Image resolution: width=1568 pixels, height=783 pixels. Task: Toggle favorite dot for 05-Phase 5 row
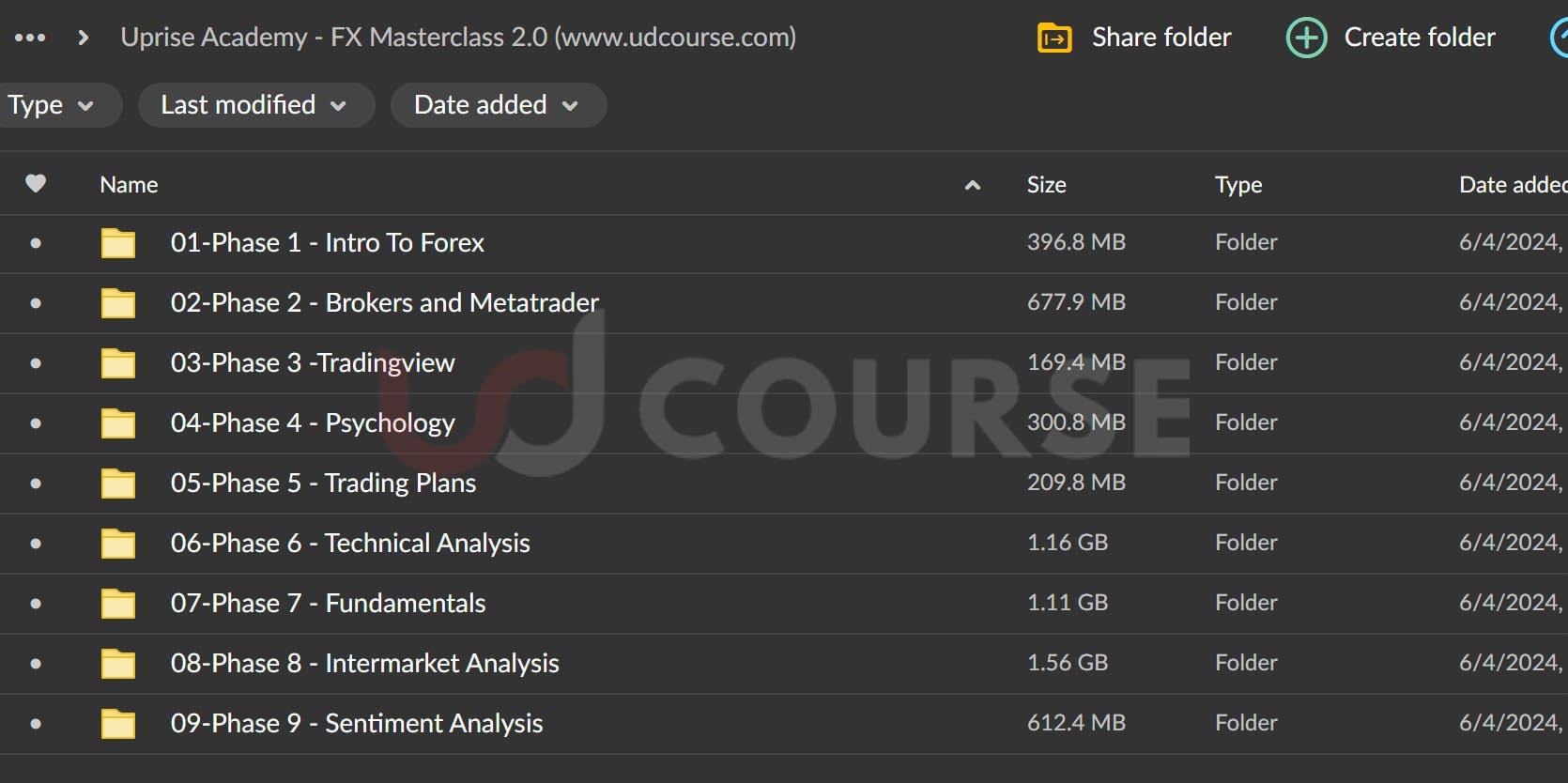36,484
